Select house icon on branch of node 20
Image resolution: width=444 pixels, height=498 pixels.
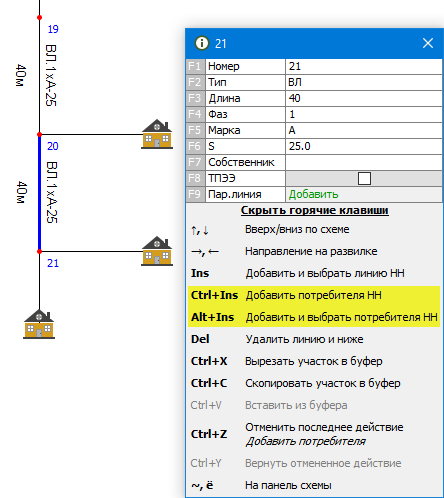[157, 134]
